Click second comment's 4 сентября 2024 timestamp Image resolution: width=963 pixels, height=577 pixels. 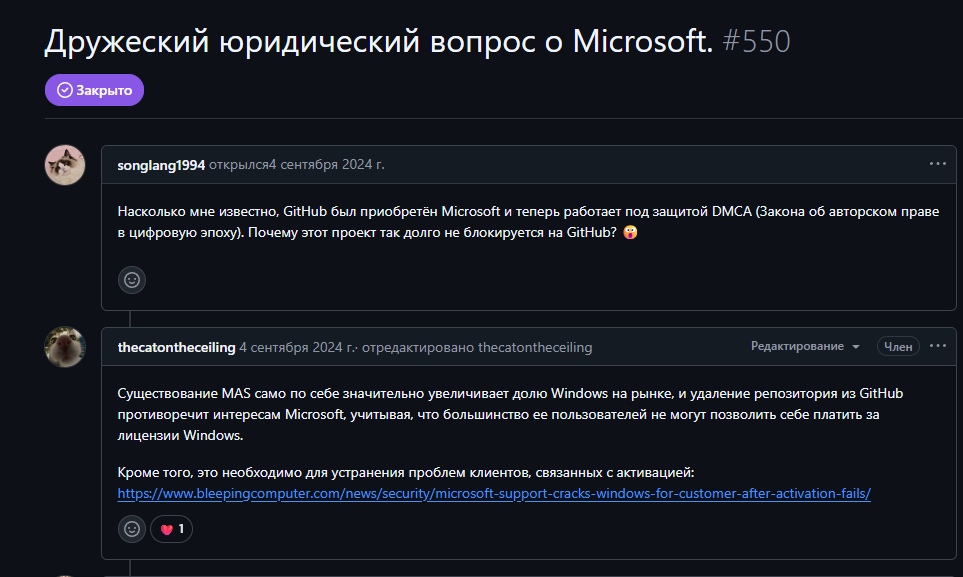pos(296,347)
